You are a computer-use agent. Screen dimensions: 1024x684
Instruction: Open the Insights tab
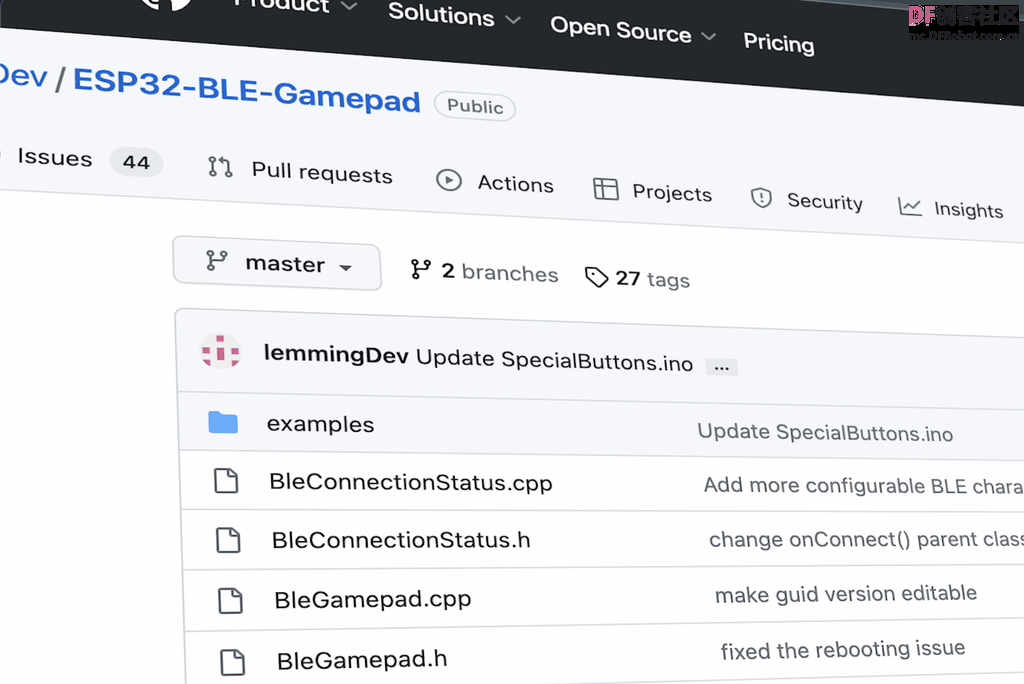tap(968, 210)
